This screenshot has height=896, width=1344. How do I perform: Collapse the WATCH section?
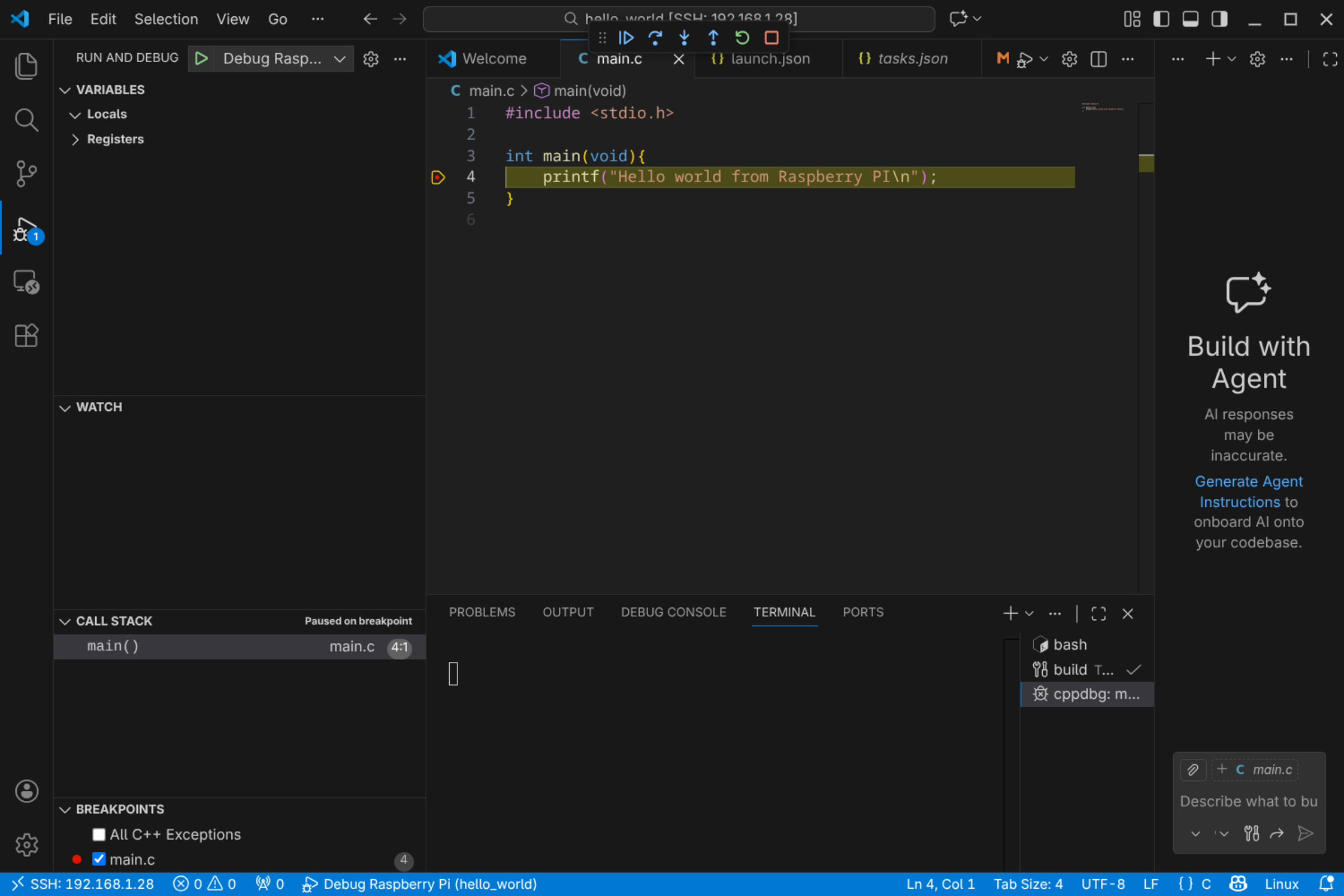click(x=65, y=408)
